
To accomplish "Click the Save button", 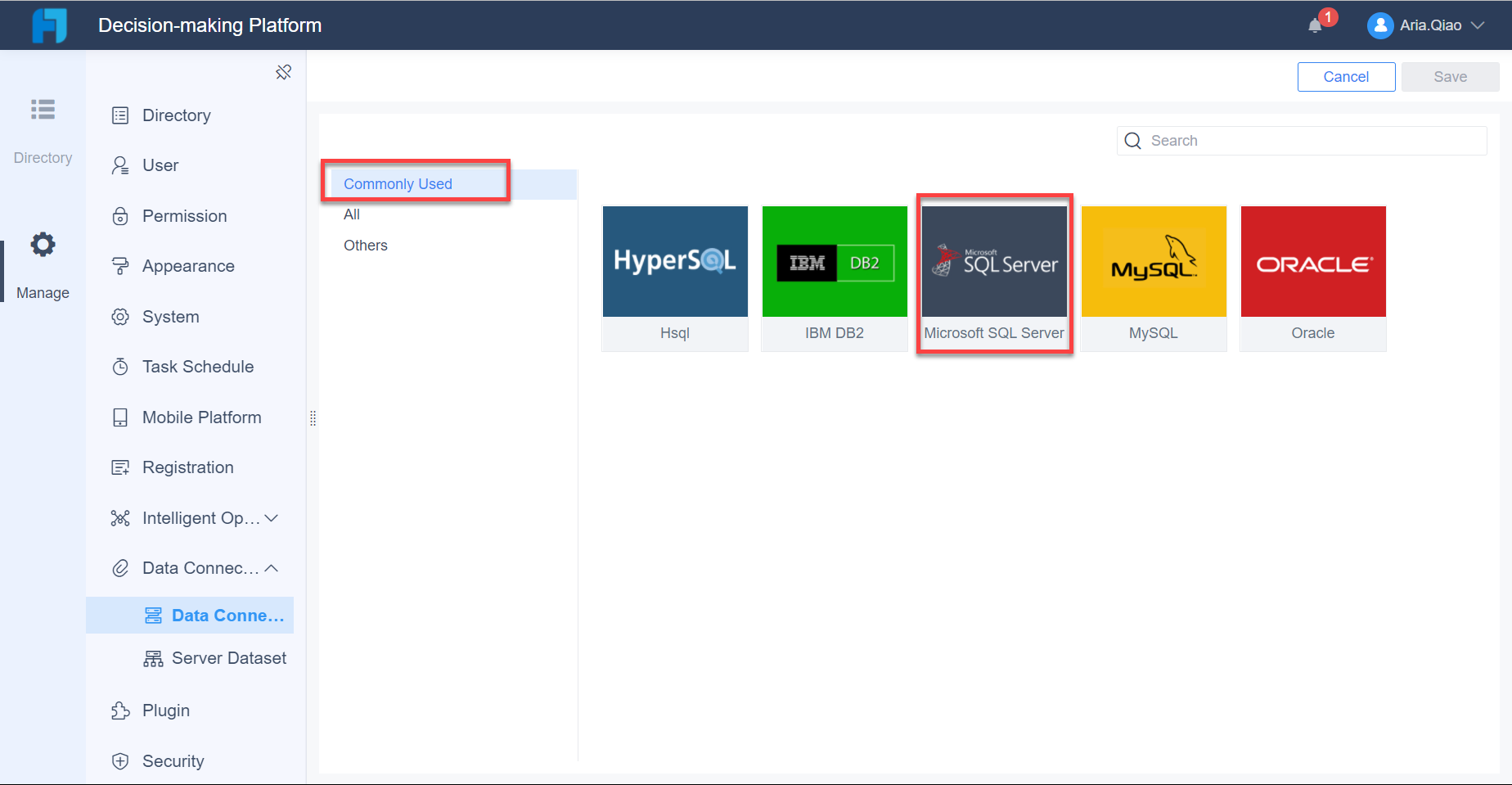I will coord(1449,76).
